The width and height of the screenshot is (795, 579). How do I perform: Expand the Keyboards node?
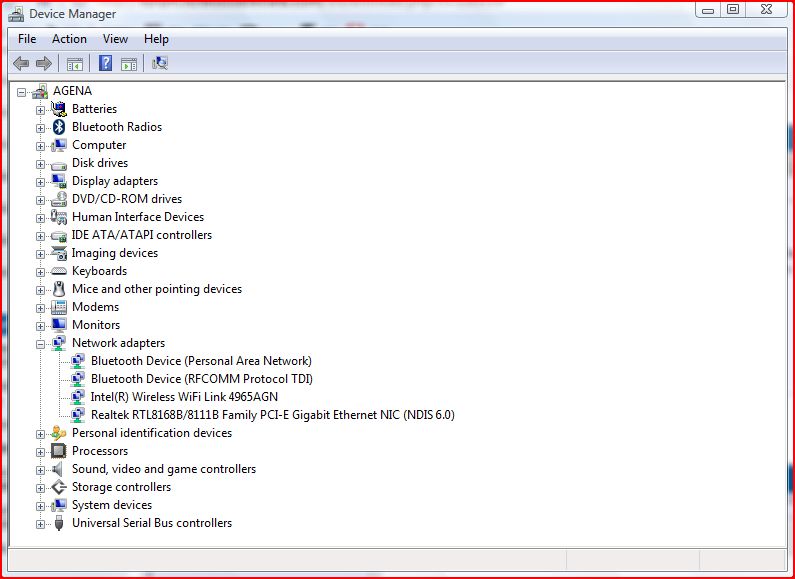point(41,272)
